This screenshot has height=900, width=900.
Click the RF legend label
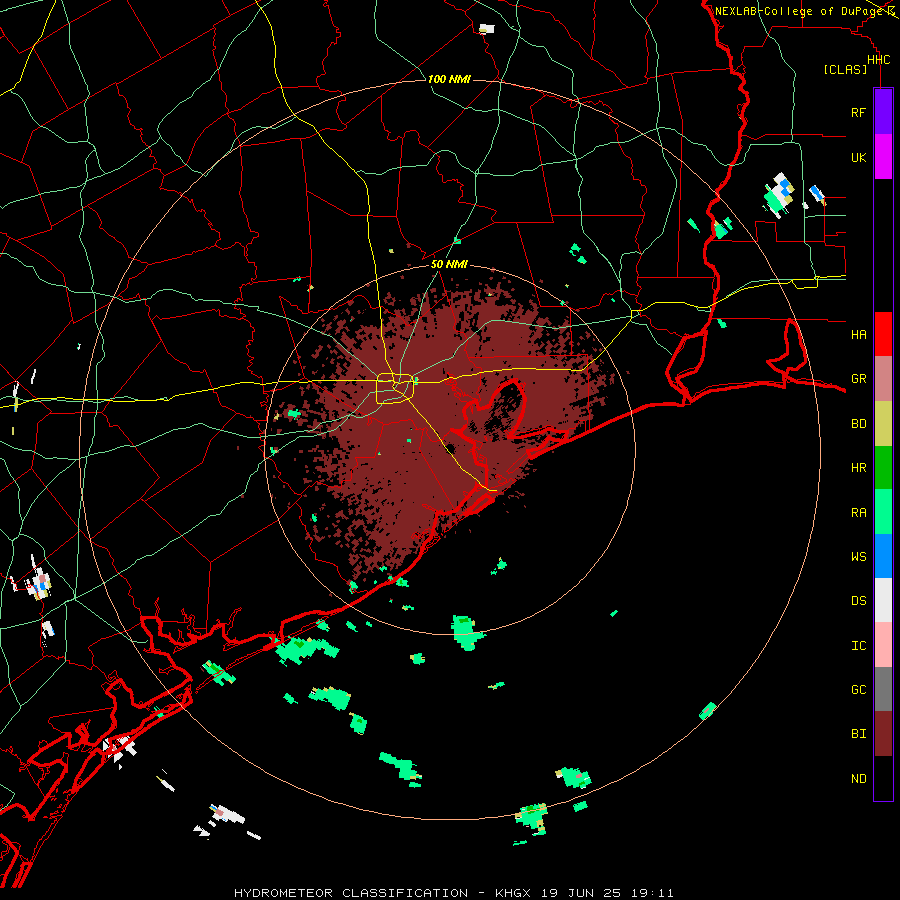tap(858, 112)
